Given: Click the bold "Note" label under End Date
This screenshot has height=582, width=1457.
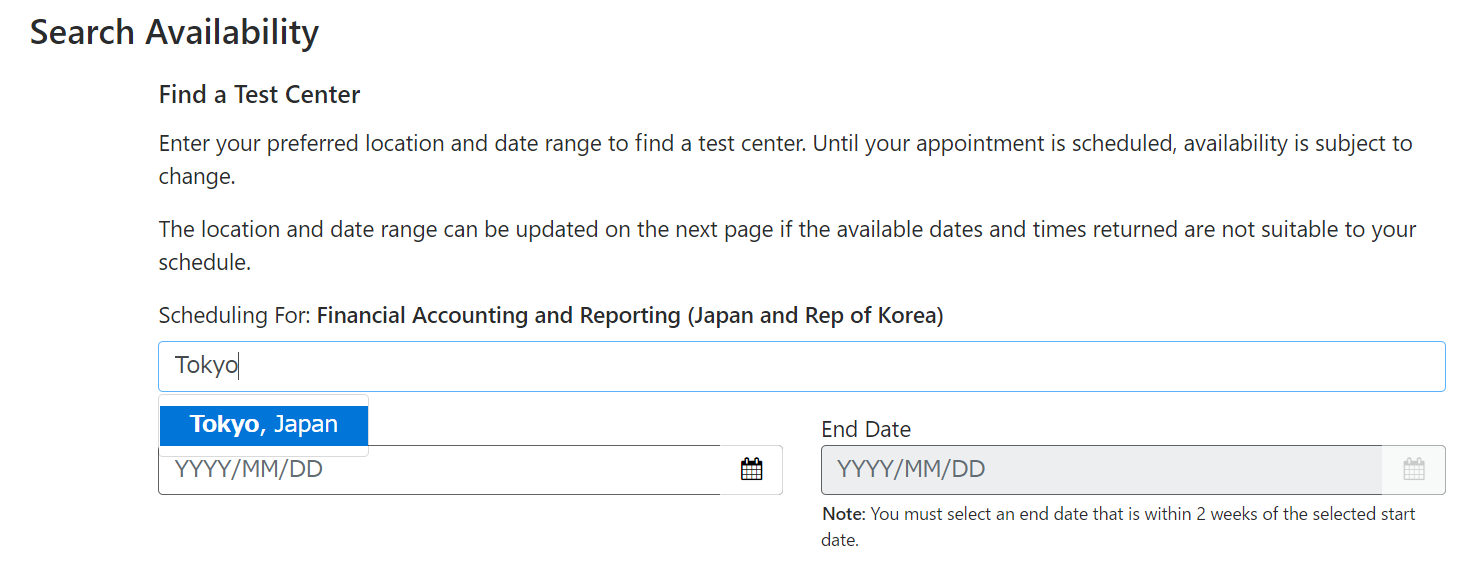Looking at the screenshot, I should coord(842,514).
